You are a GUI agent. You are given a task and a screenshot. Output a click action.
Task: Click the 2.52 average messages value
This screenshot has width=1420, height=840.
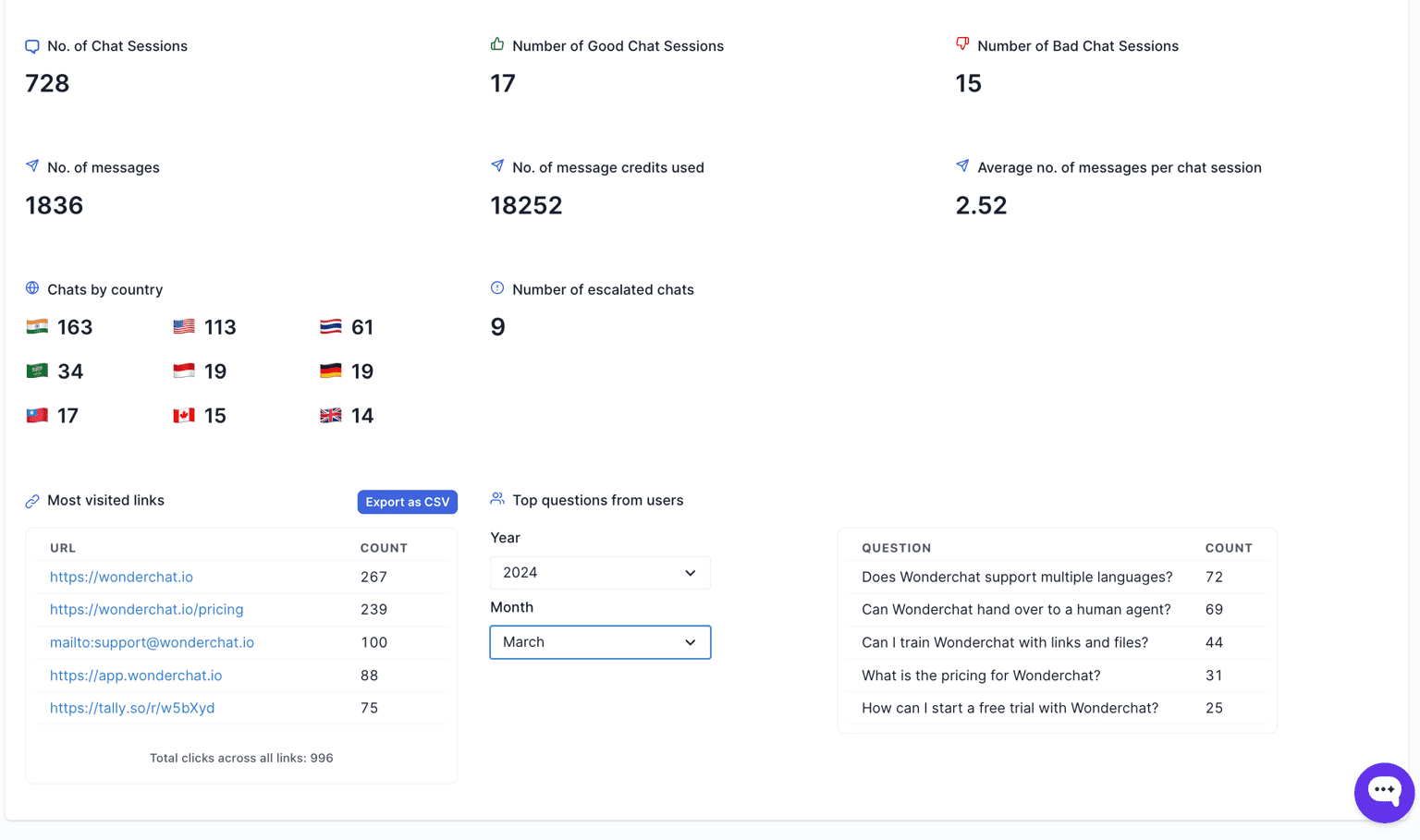[981, 205]
